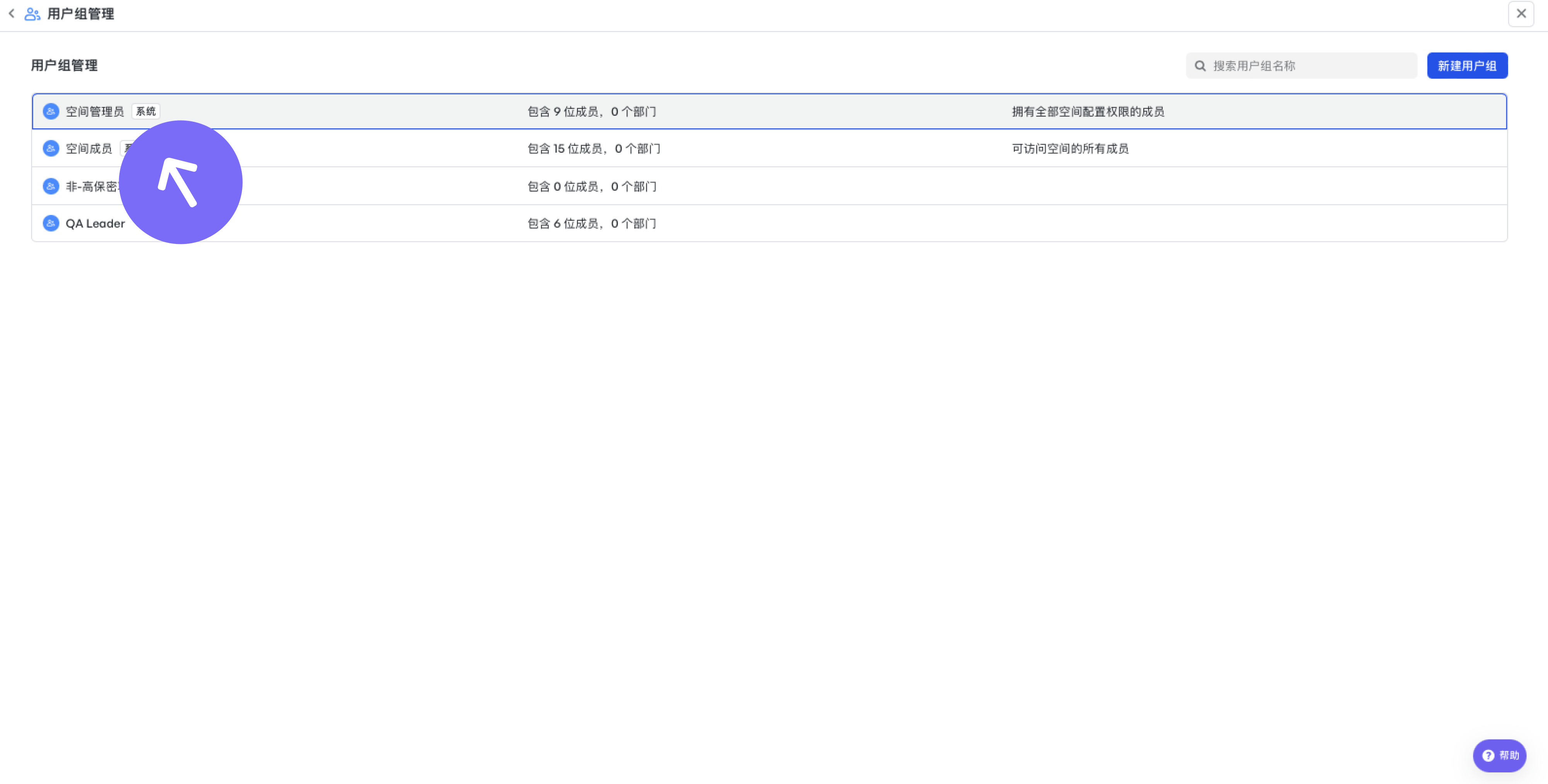This screenshot has height=784, width=1548.
Task: Go back using the left chevron arrow
Action: [x=12, y=13]
